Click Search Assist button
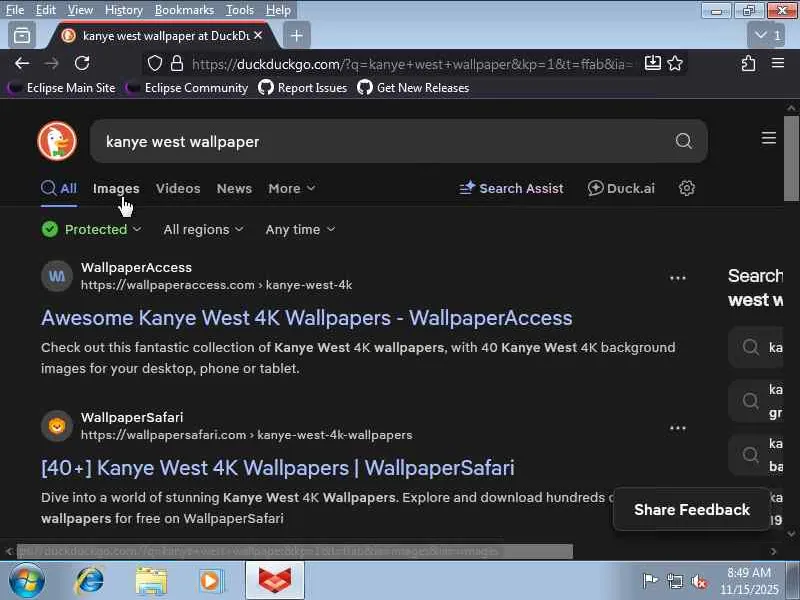The image size is (800, 600). pos(511,188)
